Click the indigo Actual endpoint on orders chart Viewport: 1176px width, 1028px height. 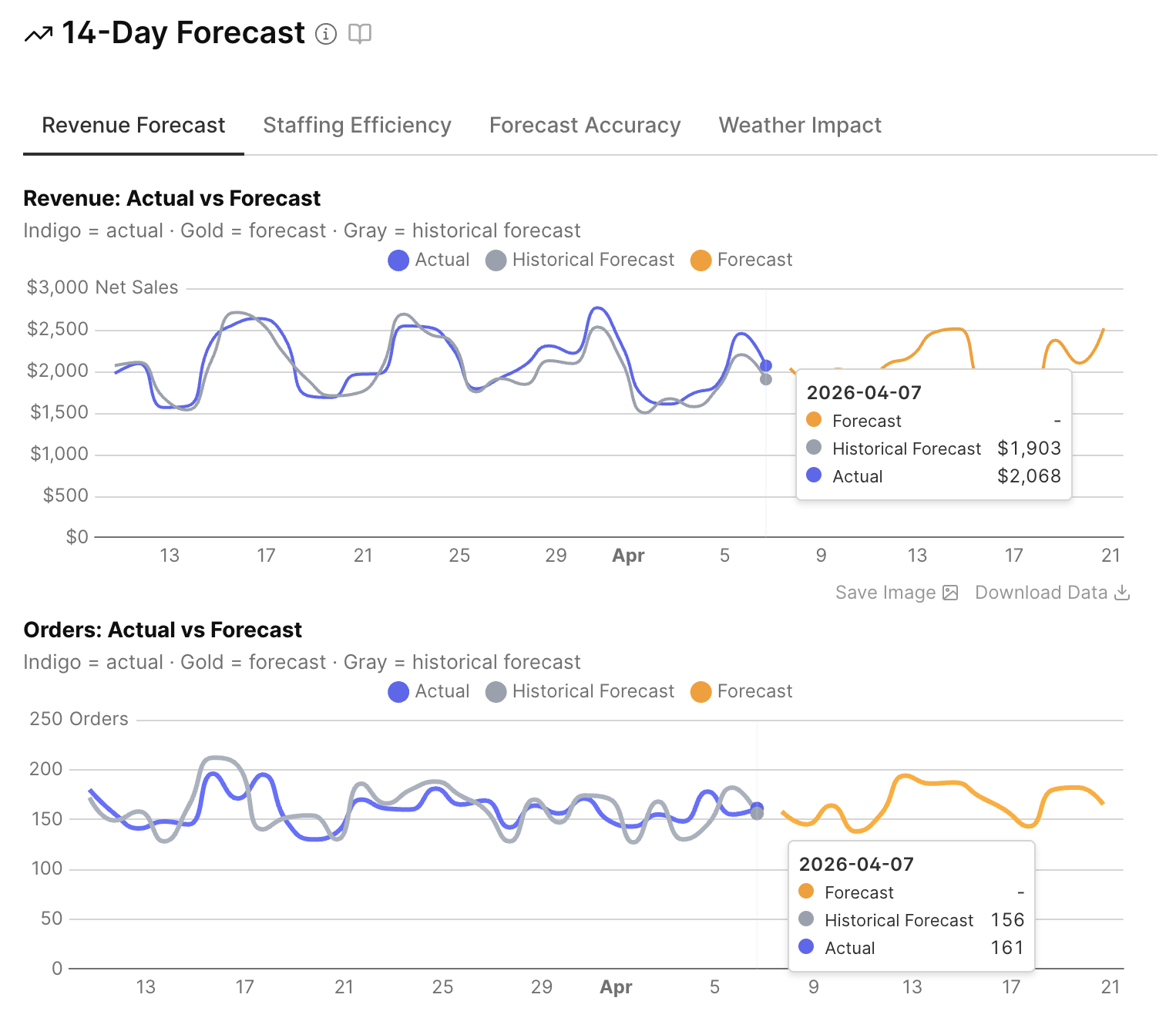click(758, 807)
